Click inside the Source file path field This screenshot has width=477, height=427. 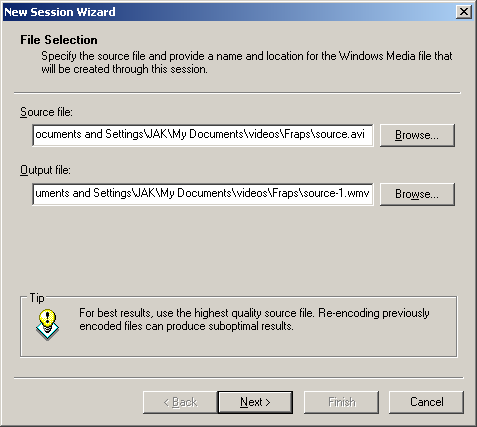pyautogui.click(x=203, y=135)
